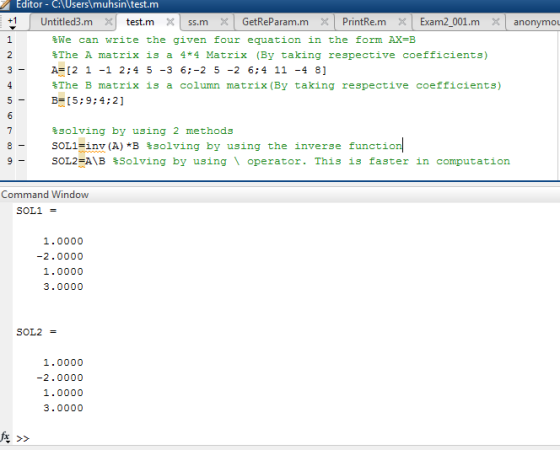
Task: Click the highlighted equals sign after SOL1
Action: tap(82, 146)
